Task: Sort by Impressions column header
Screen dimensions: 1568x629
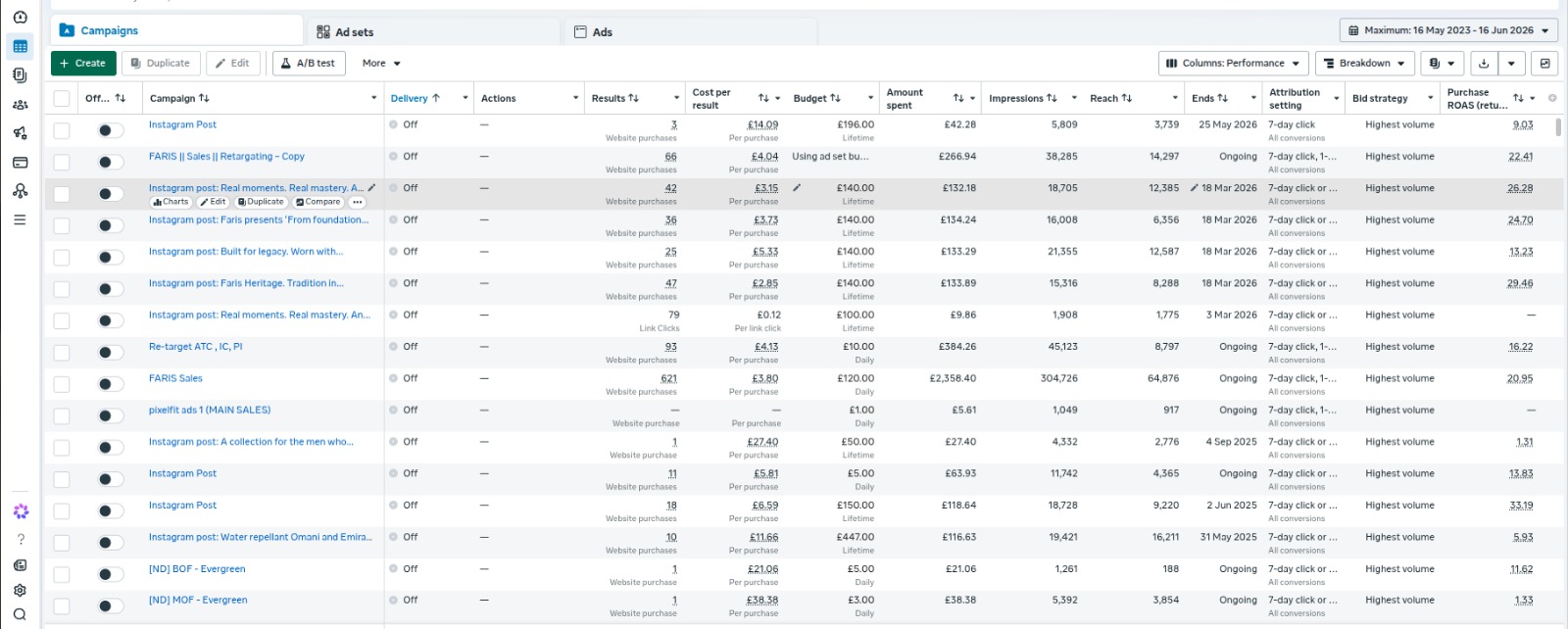Action: (1023, 98)
